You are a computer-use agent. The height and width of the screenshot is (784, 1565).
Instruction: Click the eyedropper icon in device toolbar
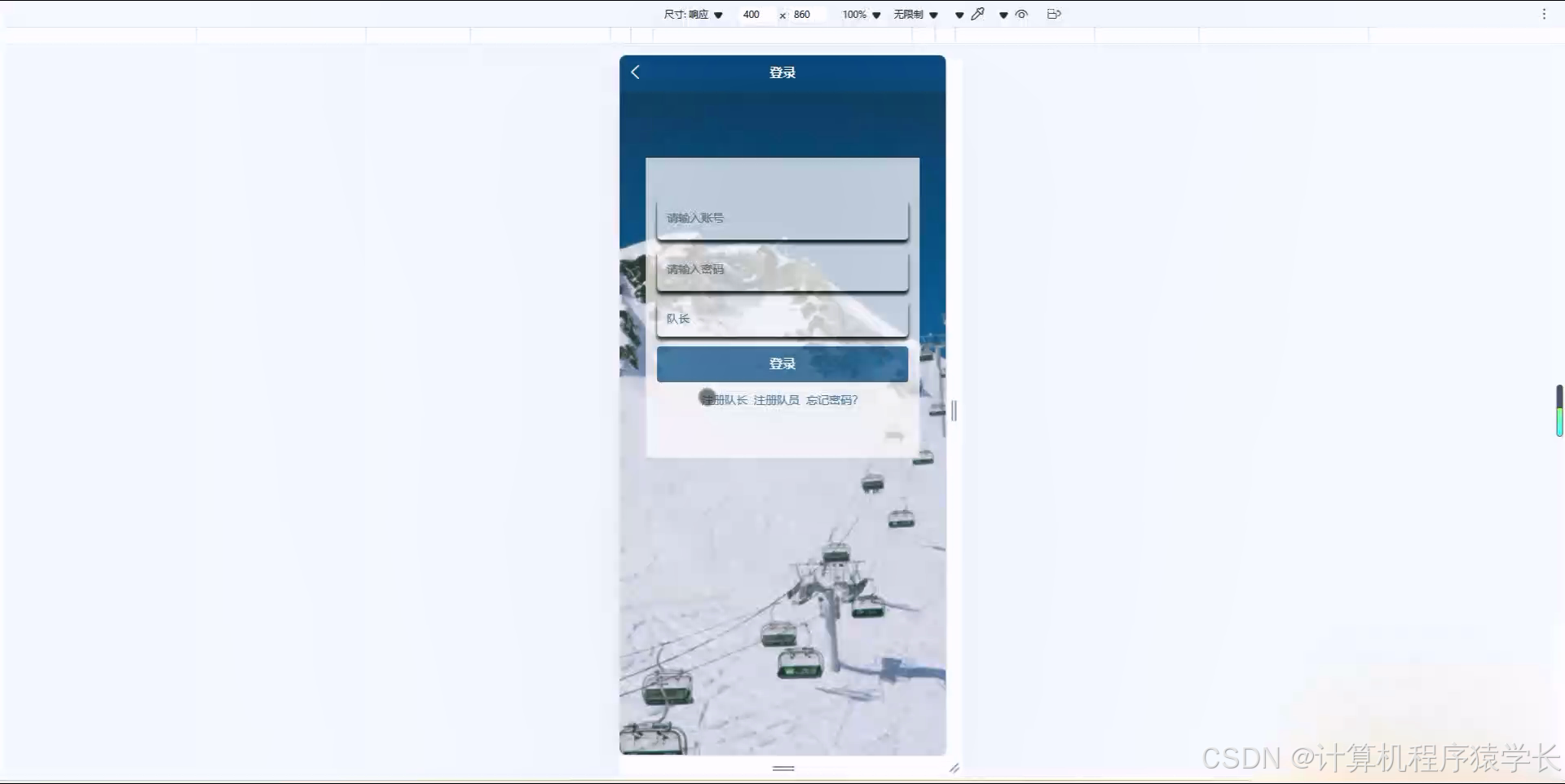(x=977, y=14)
